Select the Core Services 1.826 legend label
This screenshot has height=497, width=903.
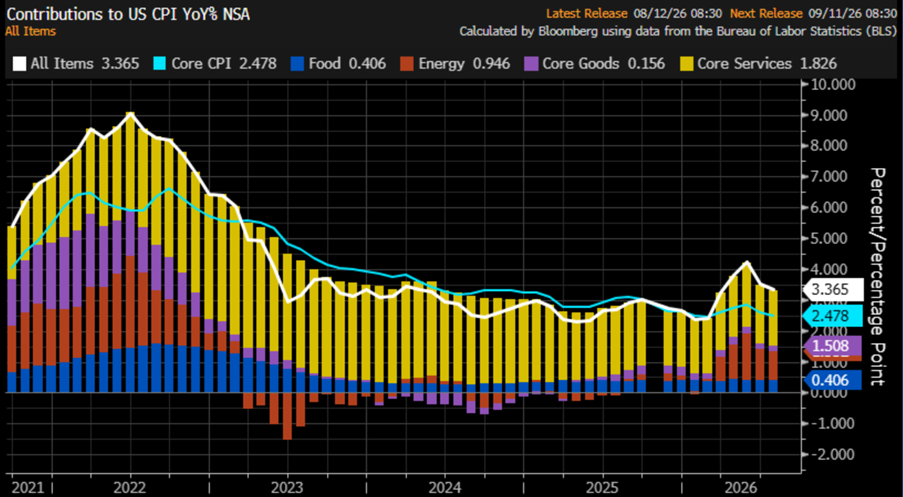(767, 63)
